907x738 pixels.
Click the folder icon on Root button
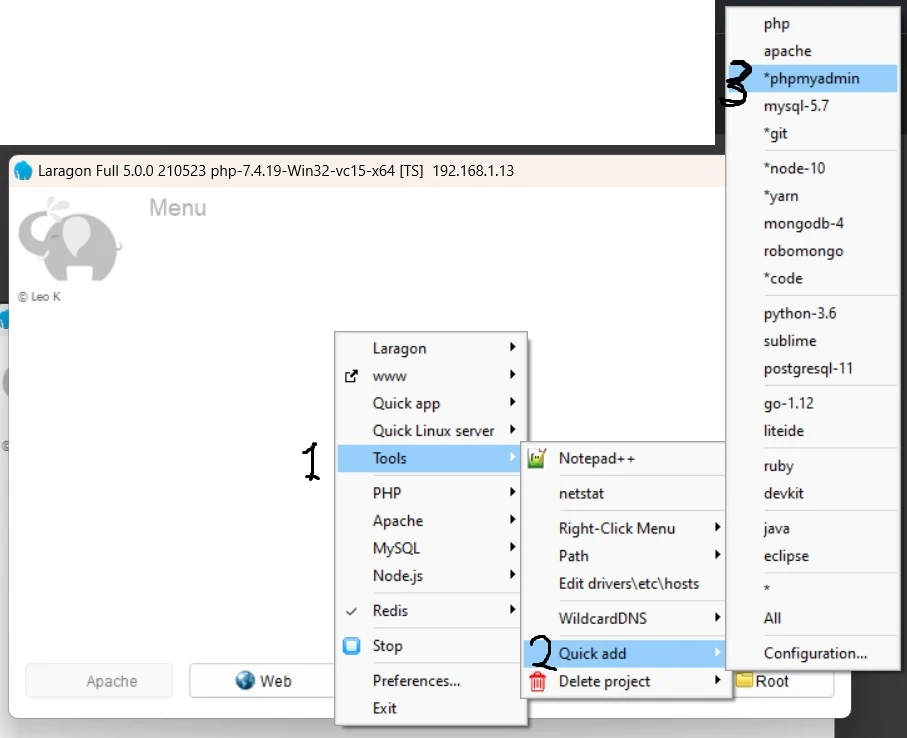coord(744,680)
